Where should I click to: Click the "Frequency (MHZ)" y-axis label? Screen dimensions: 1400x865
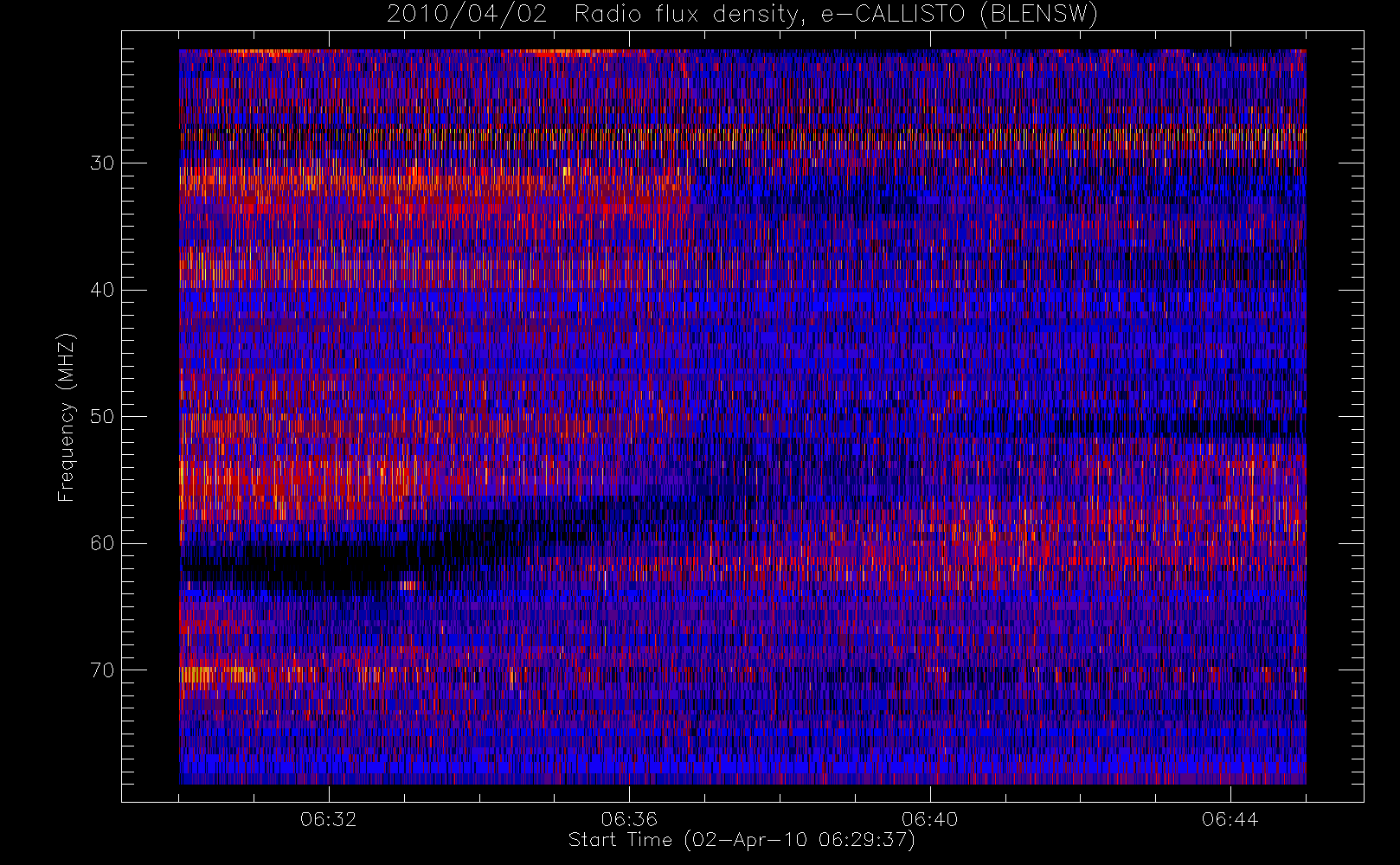click(x=67, y=417)
